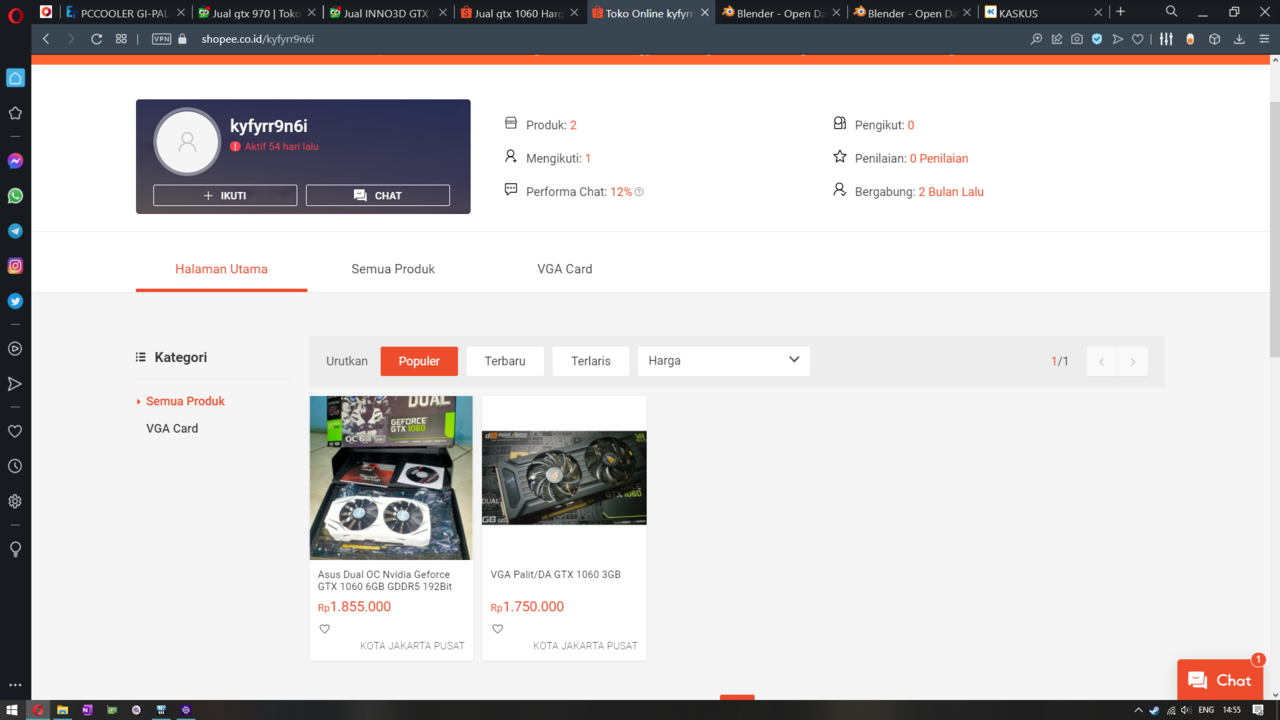Open WhatsApp in the Opera sidebar
The width and height of the screenshot is (1280, 720).
[15, 196]
